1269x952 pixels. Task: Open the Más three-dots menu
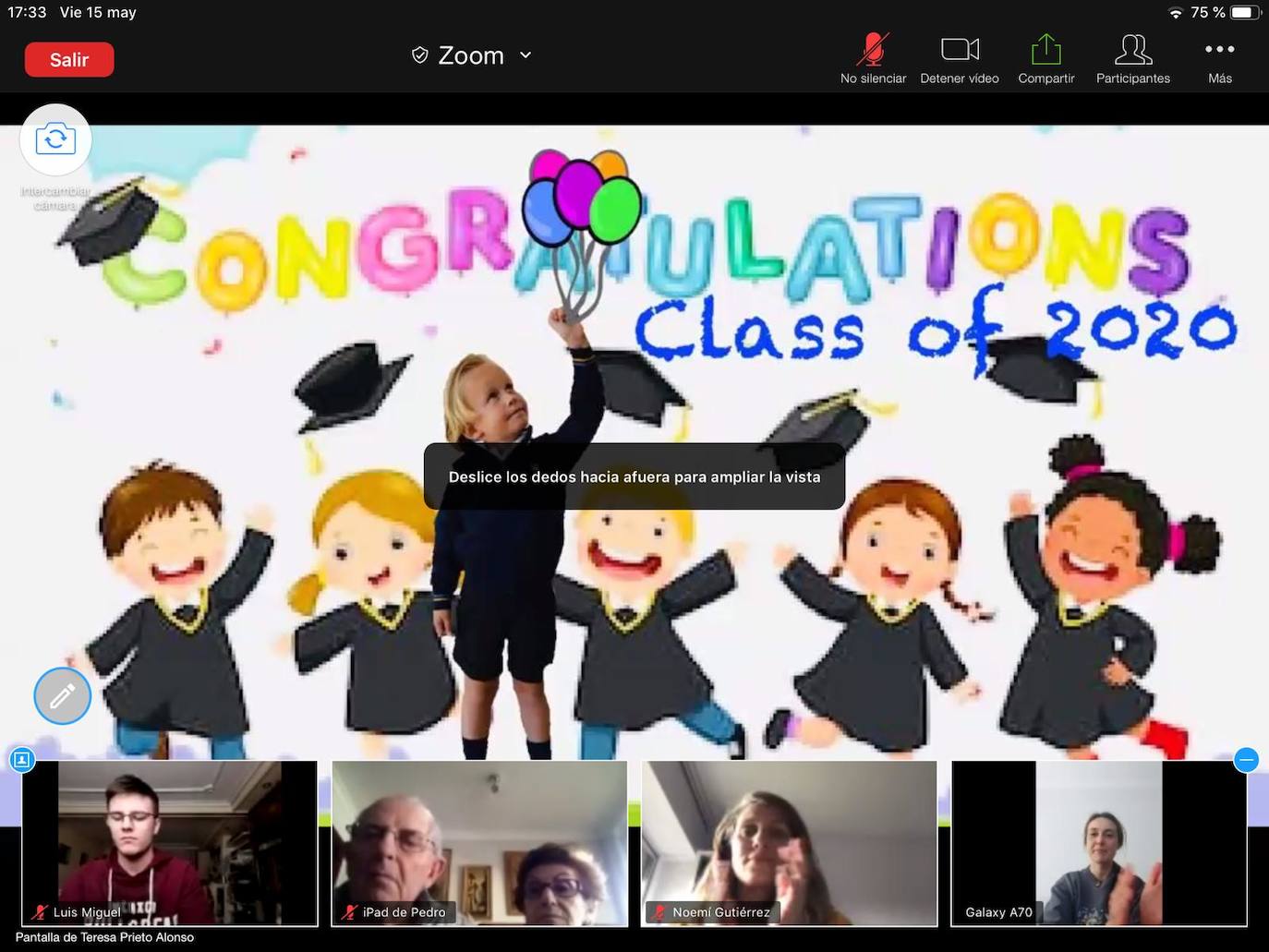click(x=1219, y=59)
